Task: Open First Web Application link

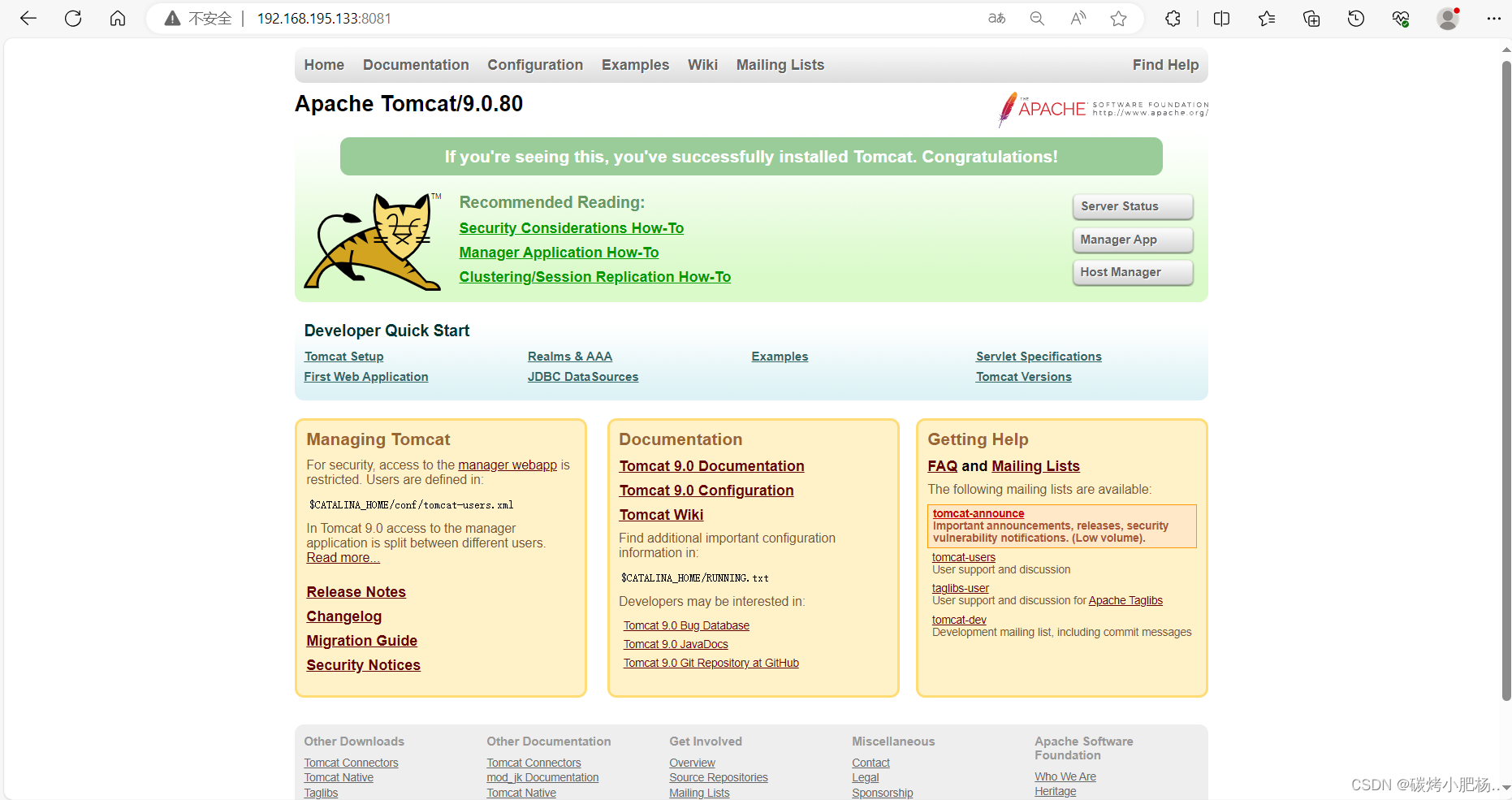Action: 366,377
